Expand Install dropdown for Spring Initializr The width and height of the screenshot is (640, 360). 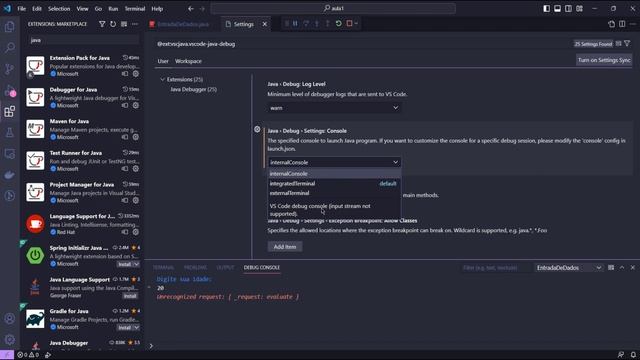[x=136, y=264]
